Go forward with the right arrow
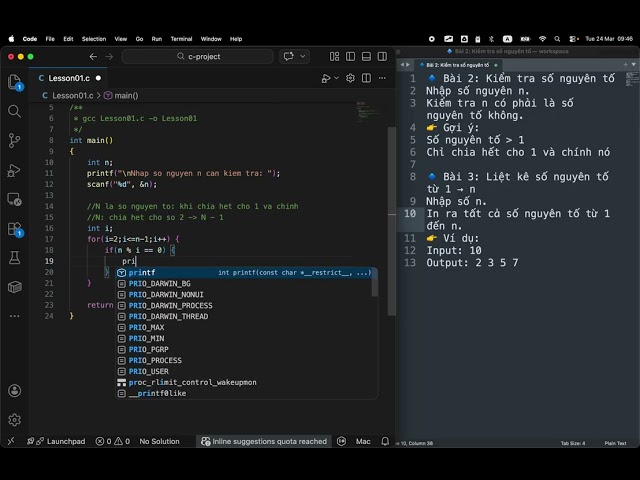The height and width of the screenshot is (480, 640). (x=109, y=57)
